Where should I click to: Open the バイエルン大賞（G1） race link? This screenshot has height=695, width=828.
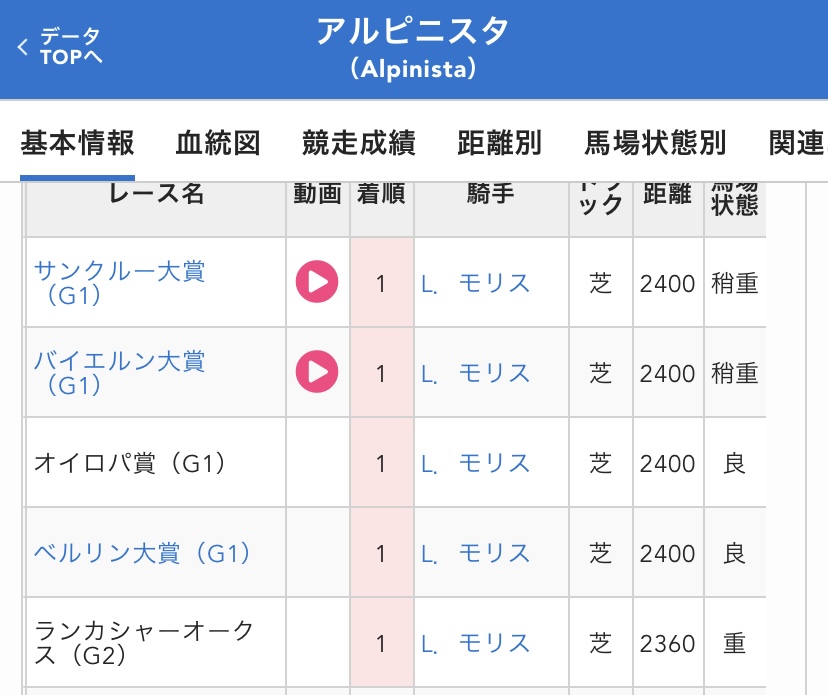pos(120,372)
